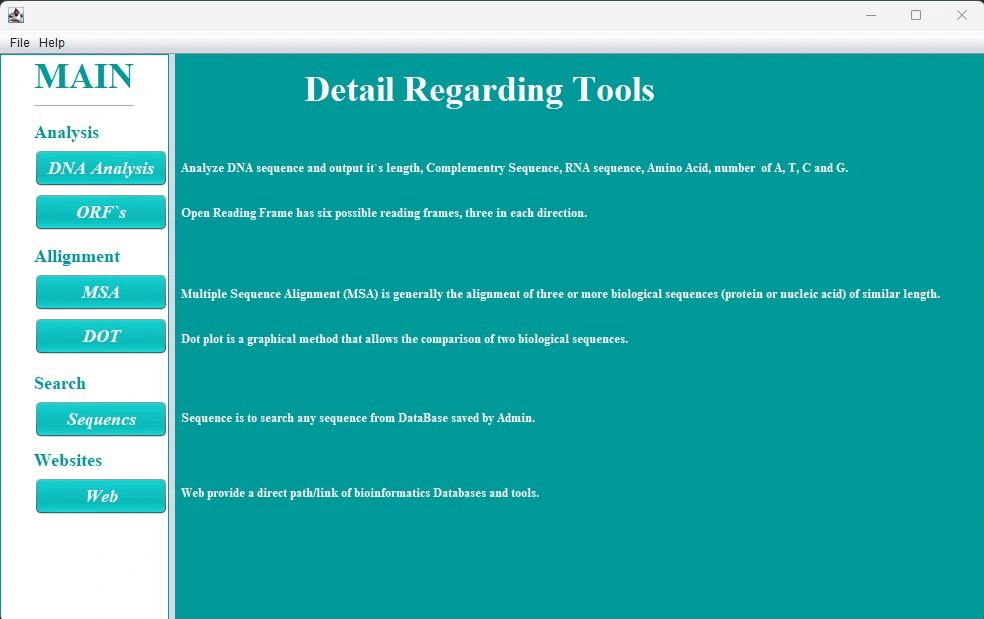Maximize the application window
This screenshot has width=984, height=619.
coord(916,15)
